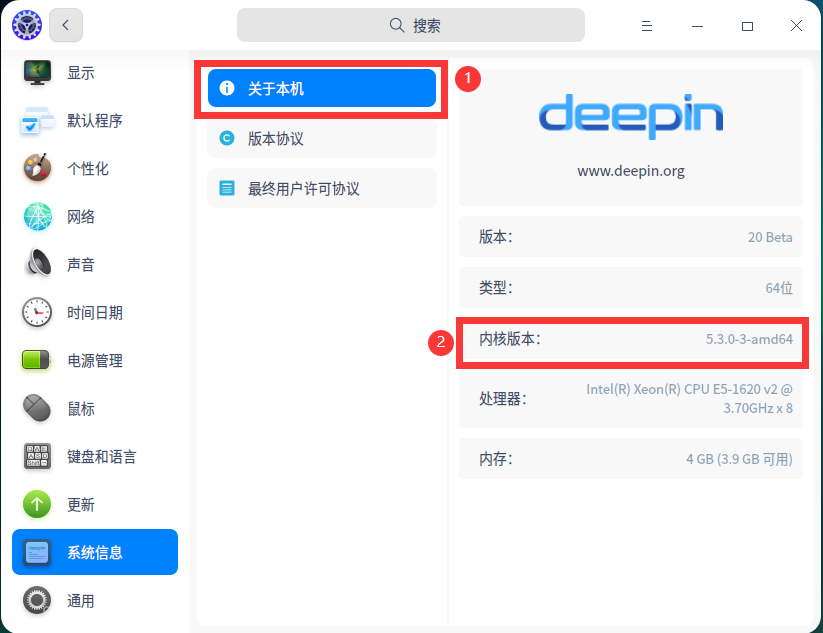Click the www.deepin.org website text
The width and height of the screenshot is (823, 633).
point(631,171)
